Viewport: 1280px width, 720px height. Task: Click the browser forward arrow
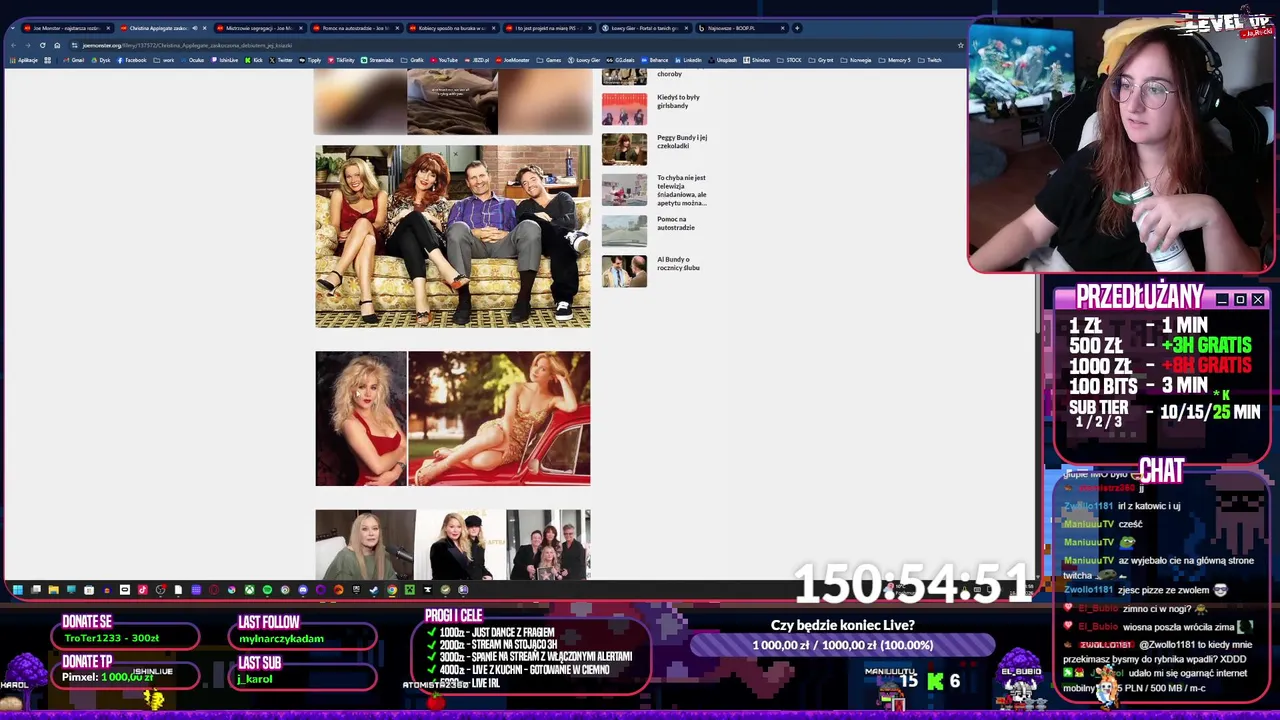pyautogui.click(x=28, y=45)
